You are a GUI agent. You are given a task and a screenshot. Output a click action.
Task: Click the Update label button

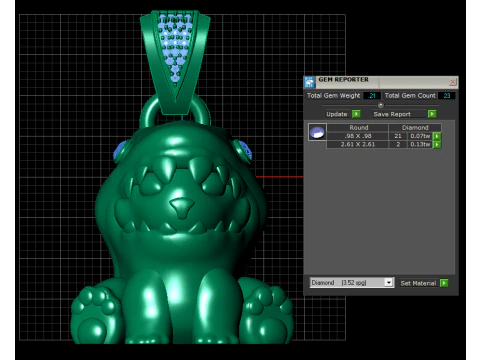pos(337,114)
